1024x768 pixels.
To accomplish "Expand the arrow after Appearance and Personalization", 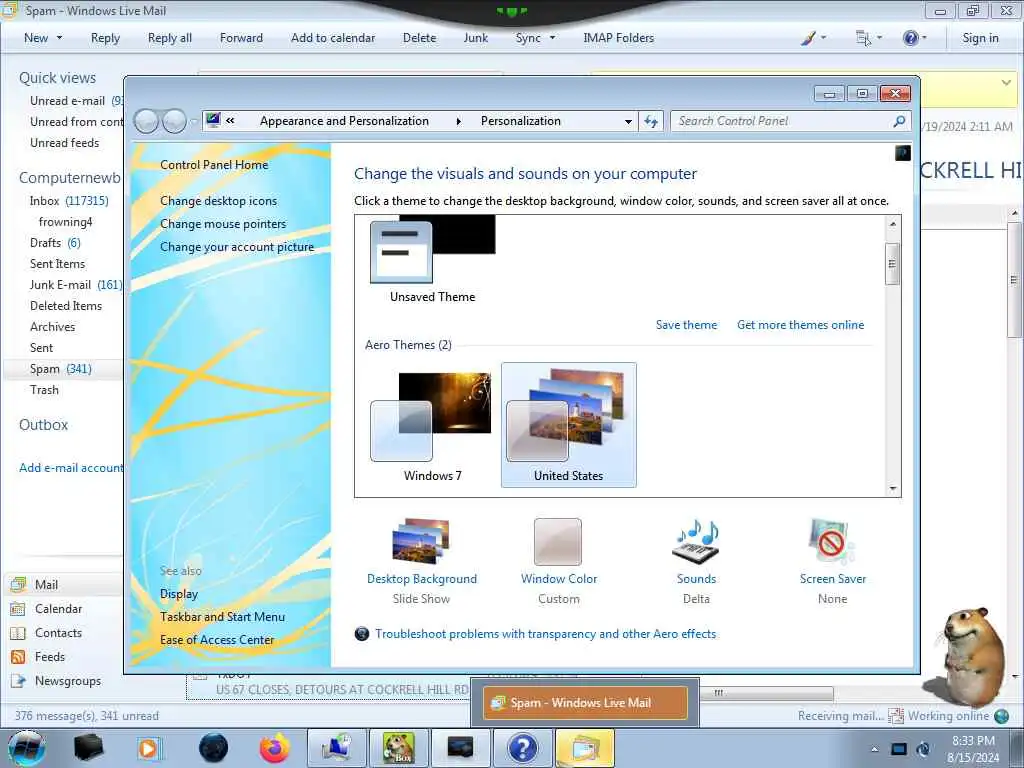I will [458, 121].
